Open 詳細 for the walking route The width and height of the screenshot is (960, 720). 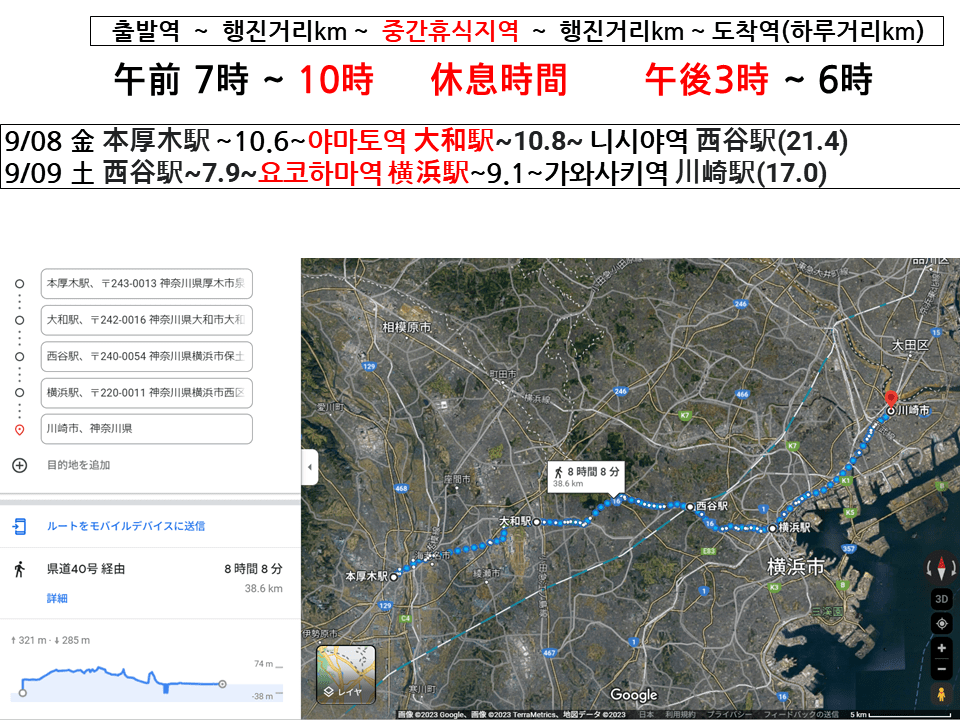point(57,598)
